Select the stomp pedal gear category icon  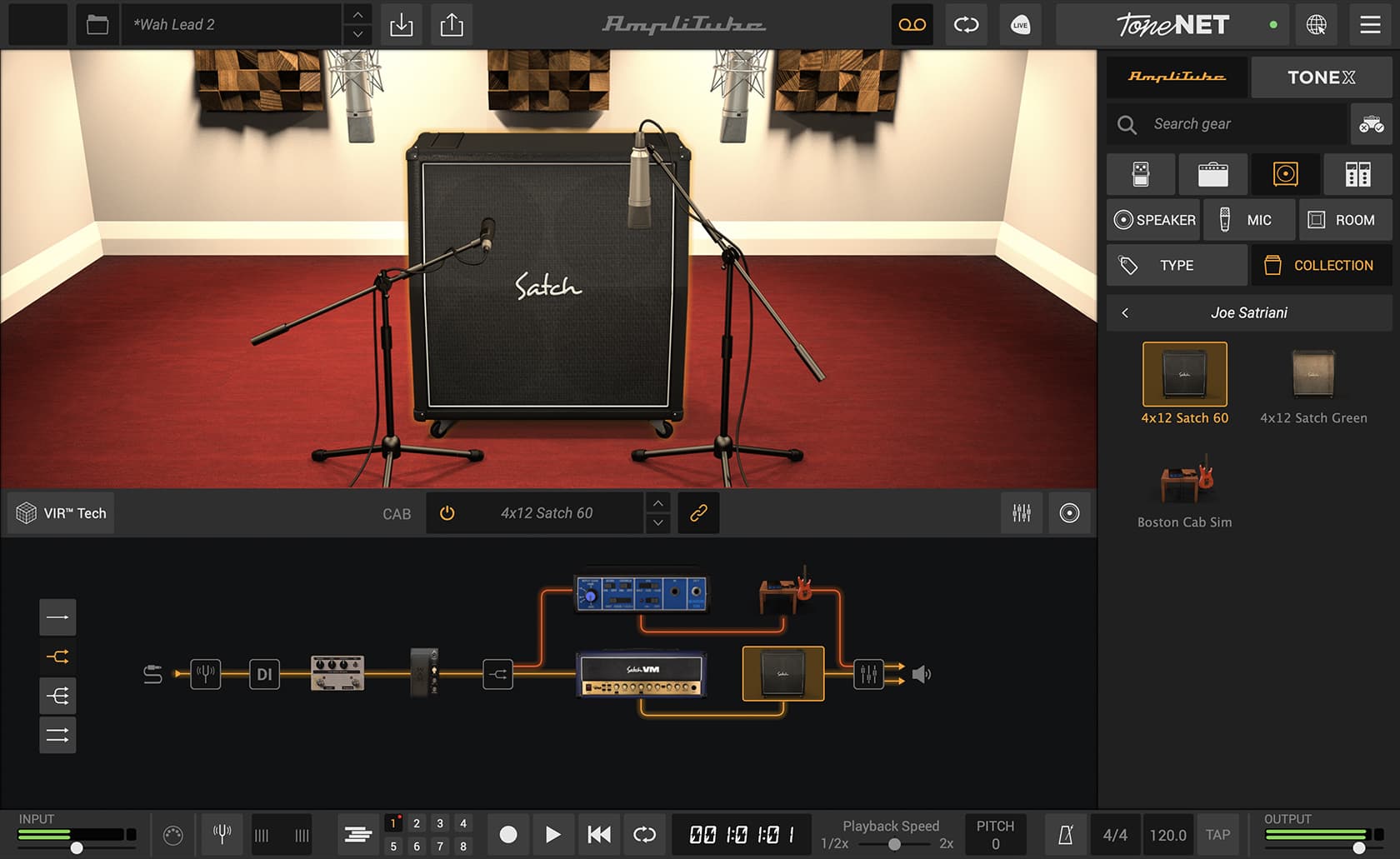coord(1141,173)
